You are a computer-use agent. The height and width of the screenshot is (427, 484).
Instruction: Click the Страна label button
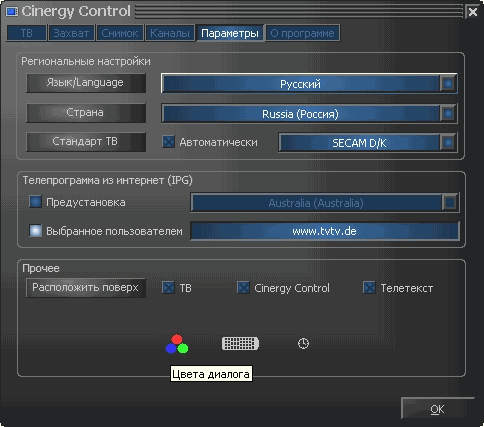pos(86,113)
